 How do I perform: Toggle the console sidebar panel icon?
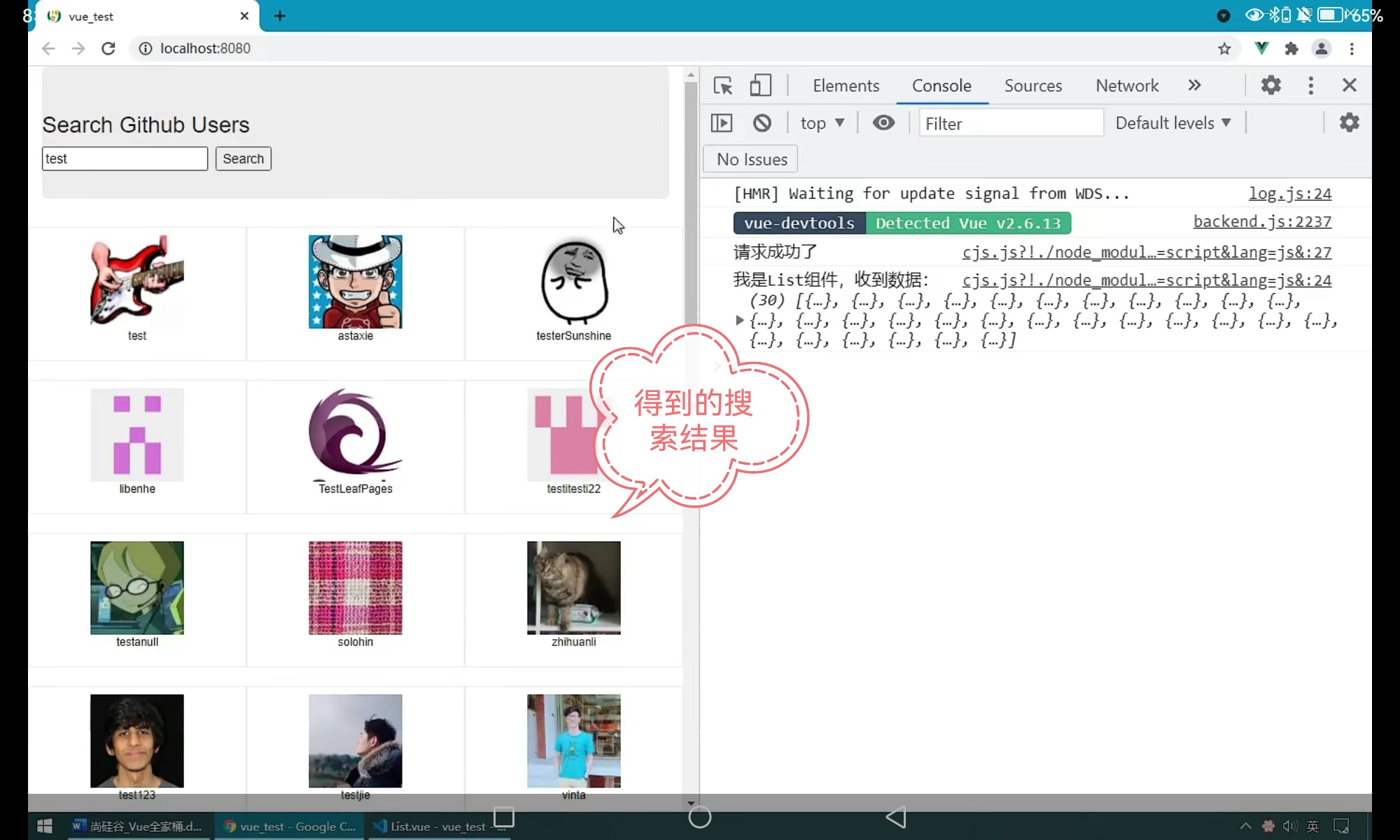click(721, 123)
